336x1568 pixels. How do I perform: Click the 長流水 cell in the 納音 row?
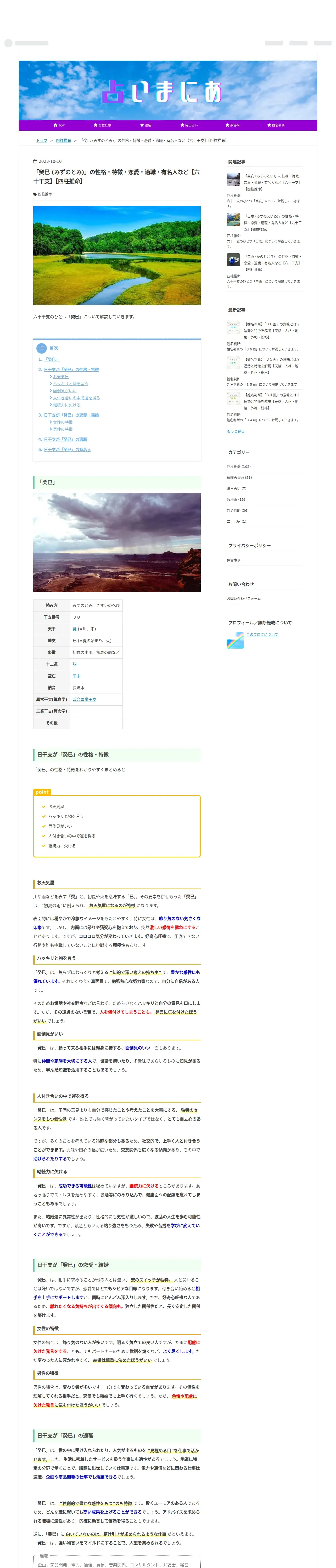[96, 688]
